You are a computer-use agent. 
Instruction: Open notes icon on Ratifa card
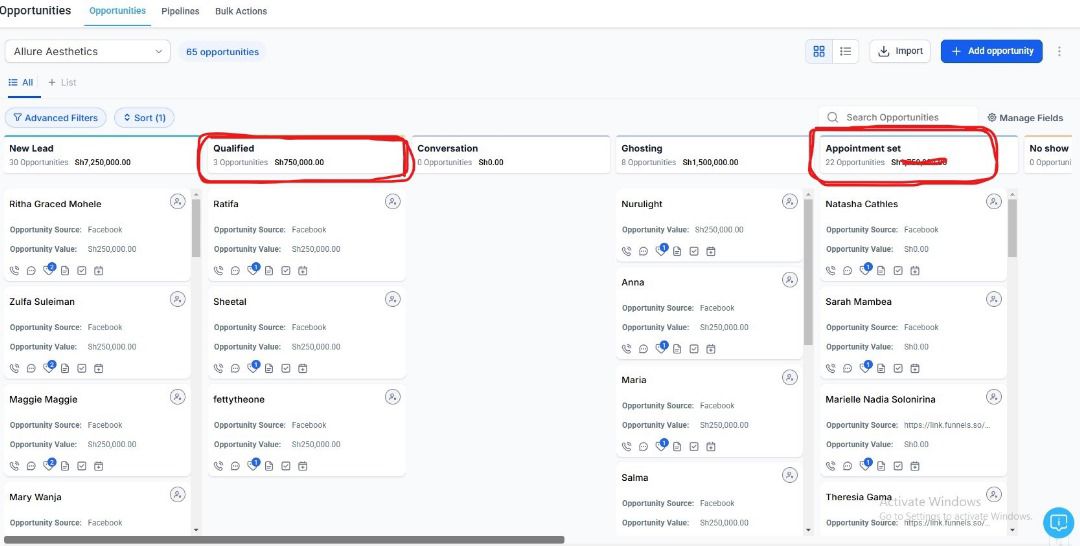click(x=269, y=271)
